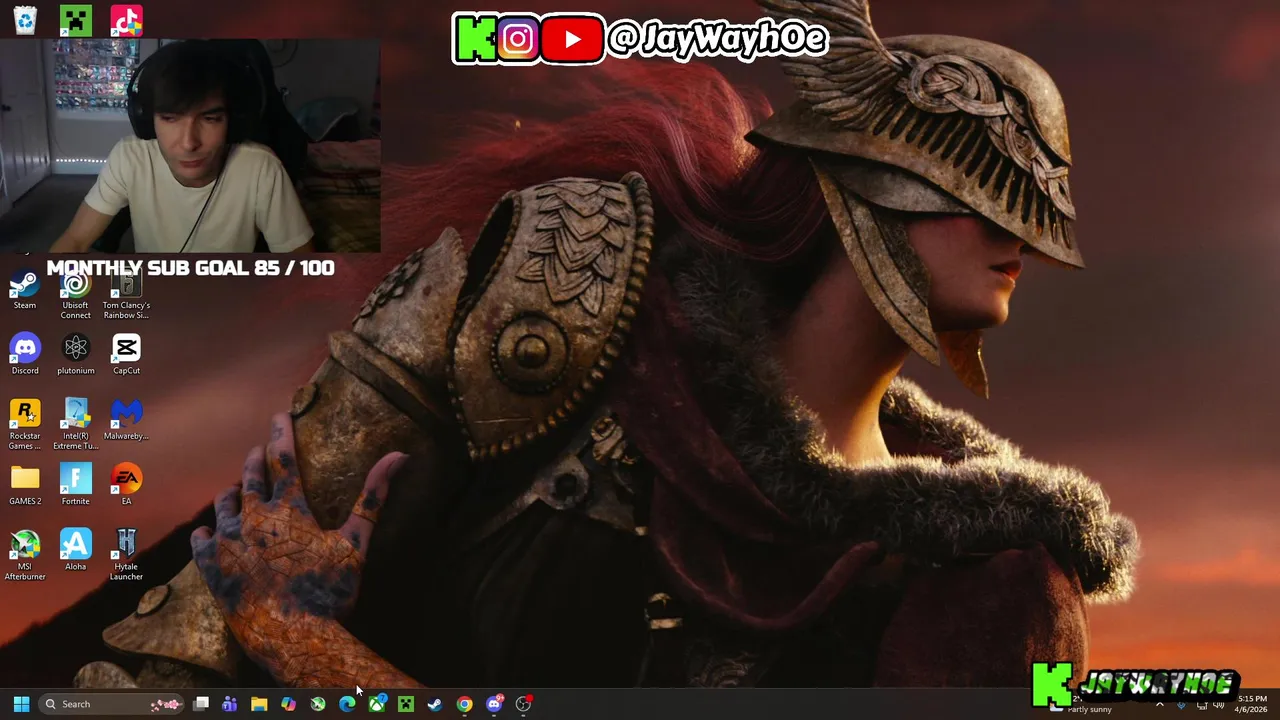Switch to Discord in the taskbar
The image size is (1280, 720).
494,704
